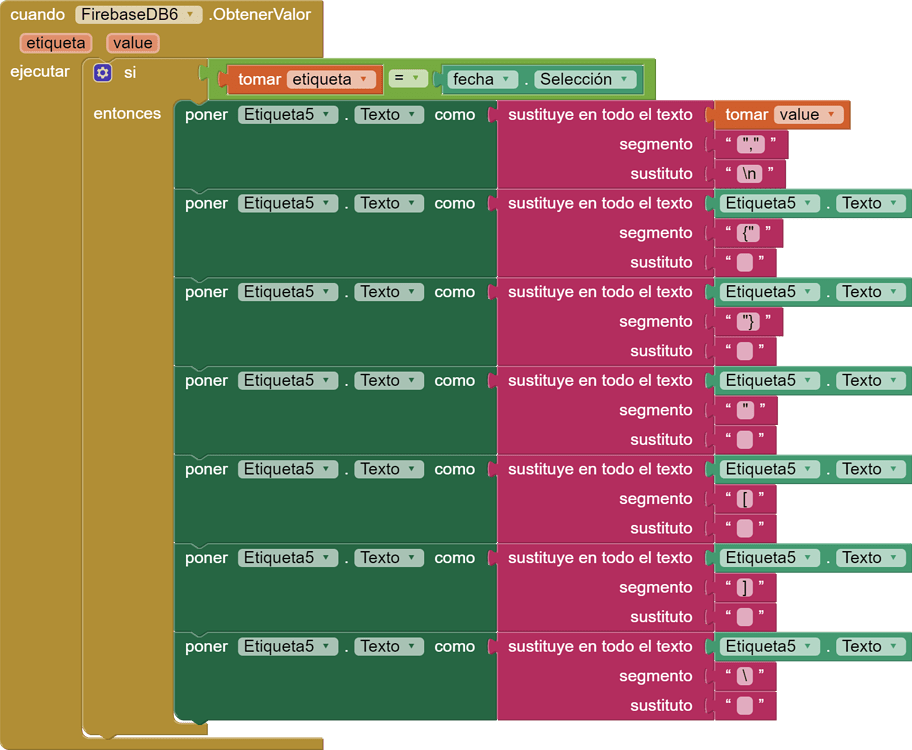912x750 pixels.
Task: Click the cuando event block header
Action: tap(37, 15)
